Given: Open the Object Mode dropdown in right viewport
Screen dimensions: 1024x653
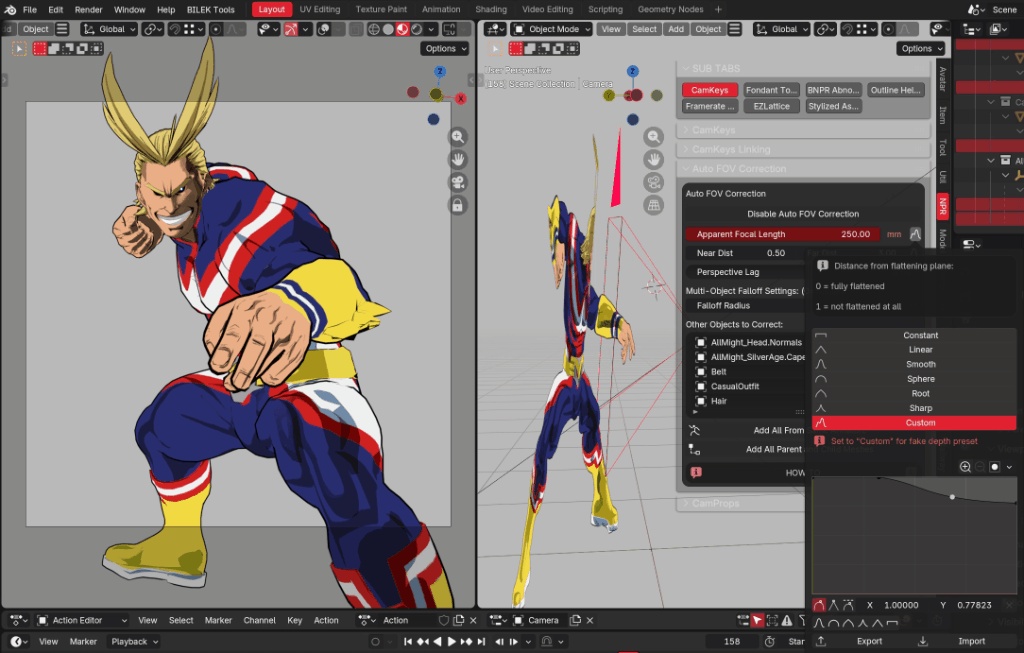Looking at the screenshot, I should pos(551,29).
